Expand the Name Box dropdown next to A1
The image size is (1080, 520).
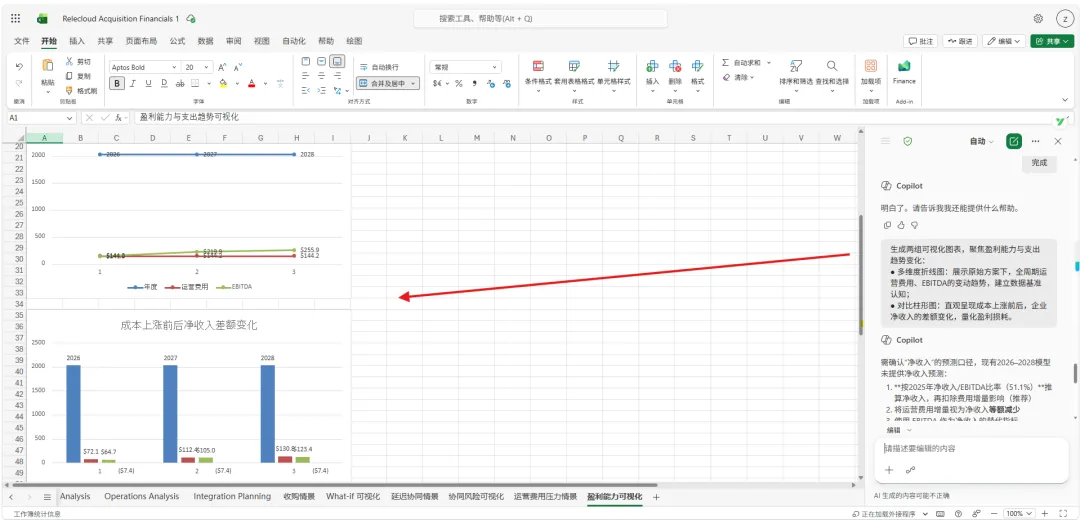pos(69,118)
